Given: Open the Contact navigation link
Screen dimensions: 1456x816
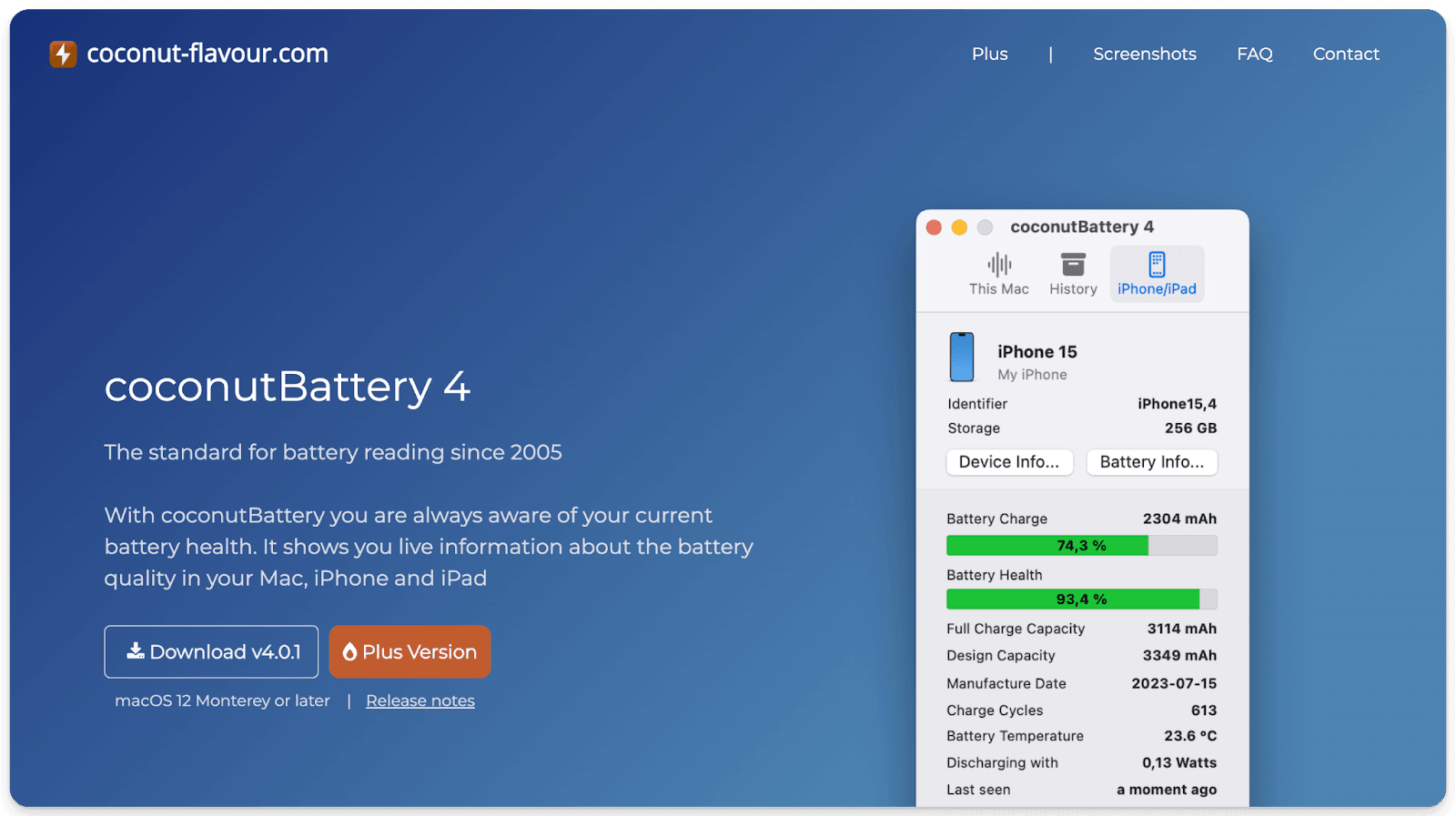Looking at the screenshot, I should [1346, 54].
